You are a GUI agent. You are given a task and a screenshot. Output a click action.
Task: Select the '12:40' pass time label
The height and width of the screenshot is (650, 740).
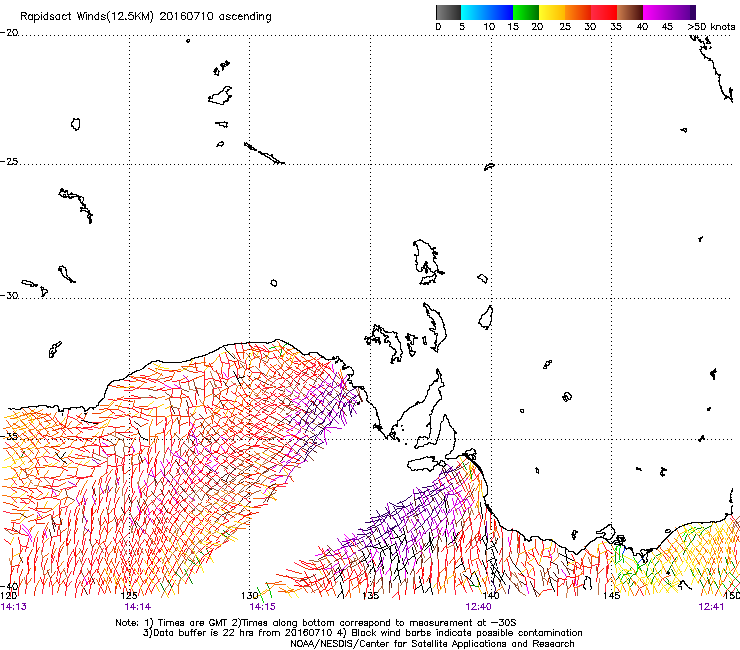click(478, 607)
